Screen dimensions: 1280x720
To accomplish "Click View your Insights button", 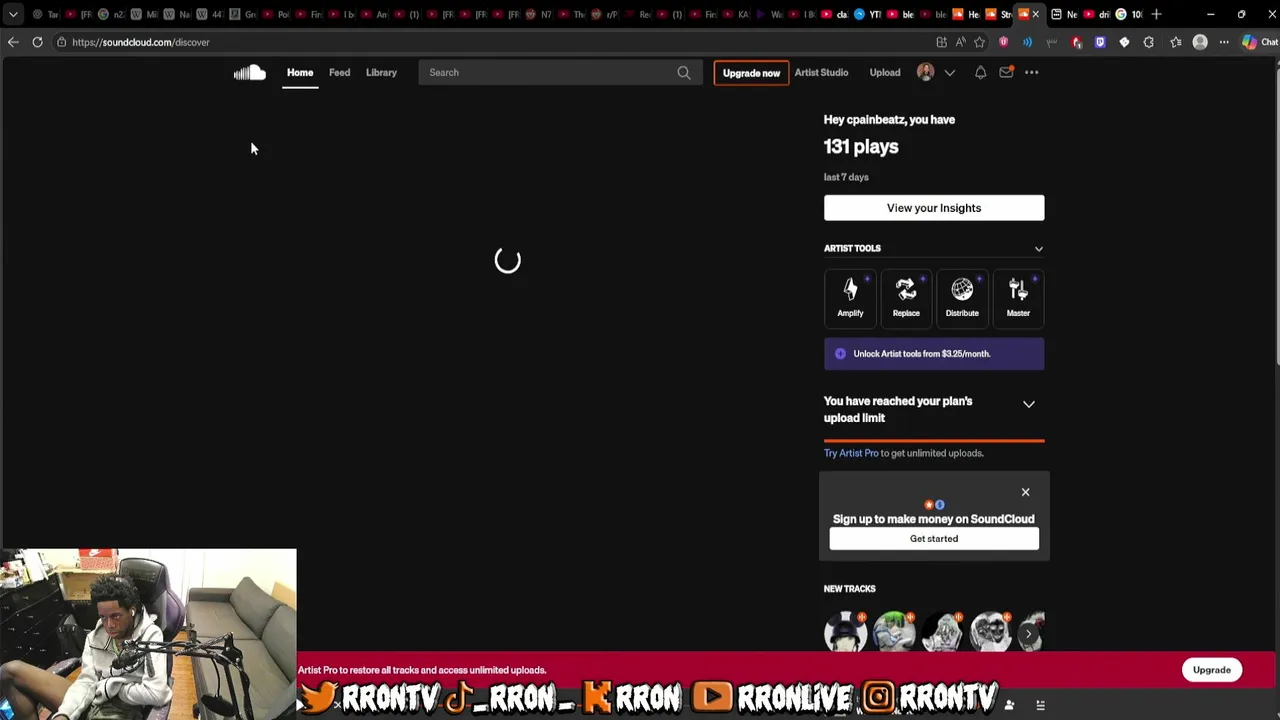I will (934, 208).
